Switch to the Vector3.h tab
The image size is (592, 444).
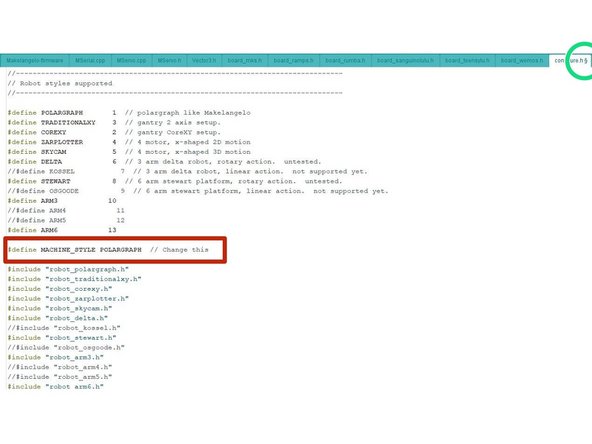tap(204, 60)
